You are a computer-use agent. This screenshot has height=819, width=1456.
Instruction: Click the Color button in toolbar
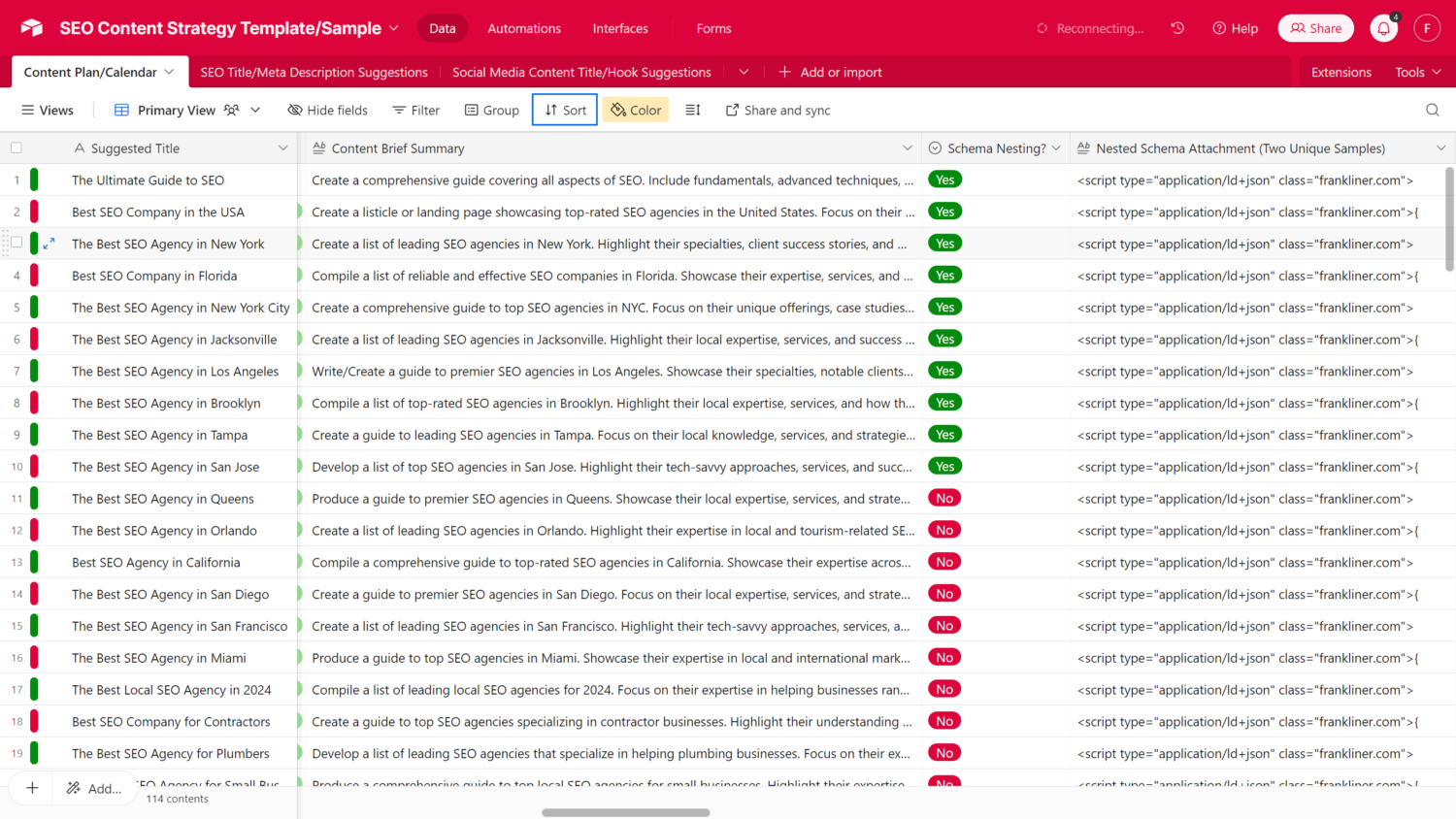636,110
